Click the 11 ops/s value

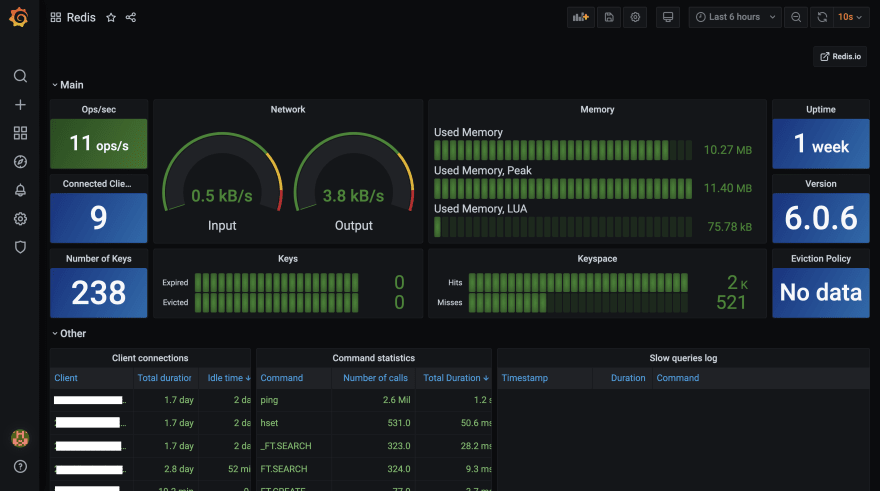point(99,144)
